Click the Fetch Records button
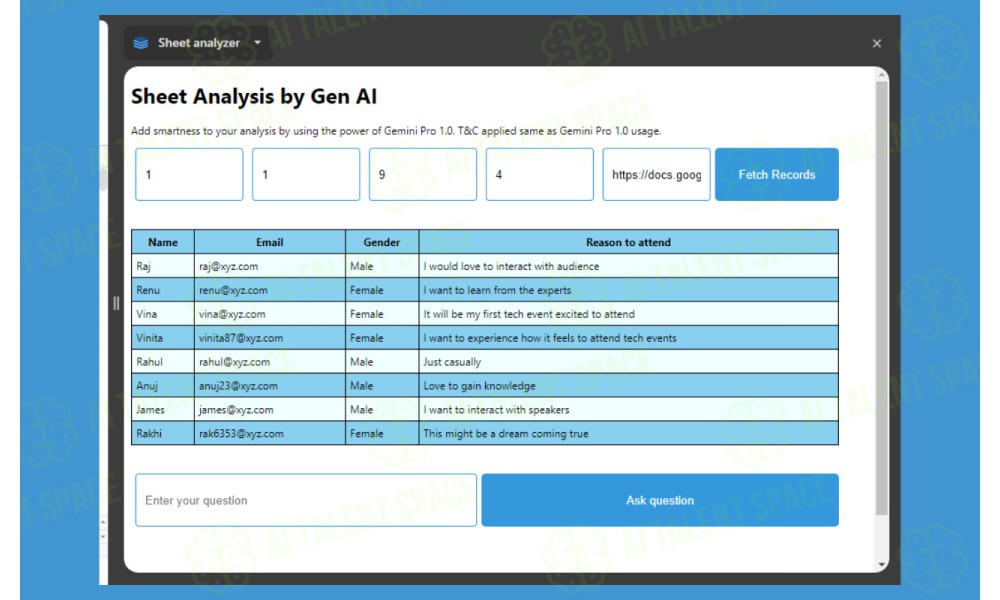 [777, 175]
